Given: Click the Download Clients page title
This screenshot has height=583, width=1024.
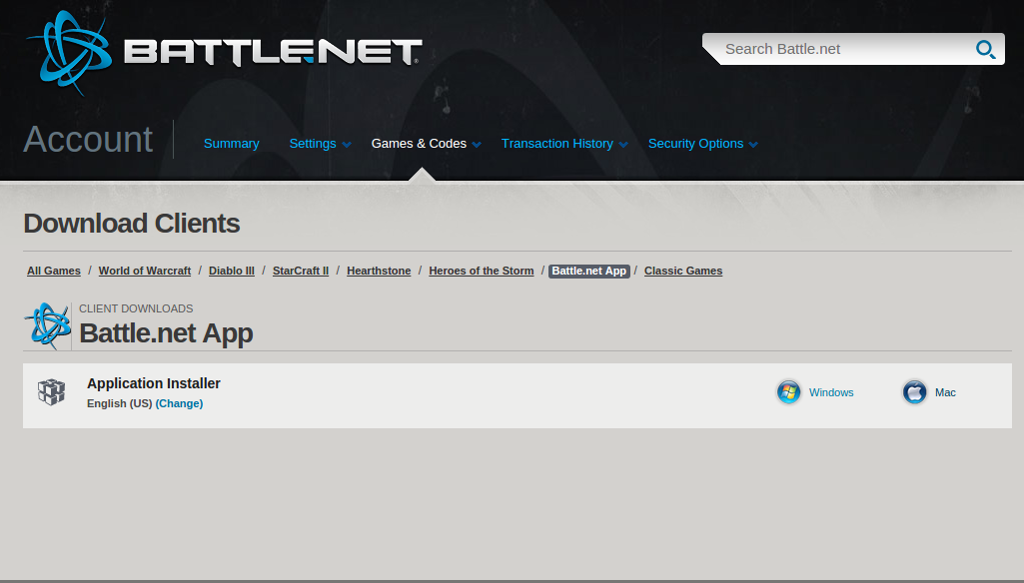Looking at the screenshot, I should pos(132,223).
